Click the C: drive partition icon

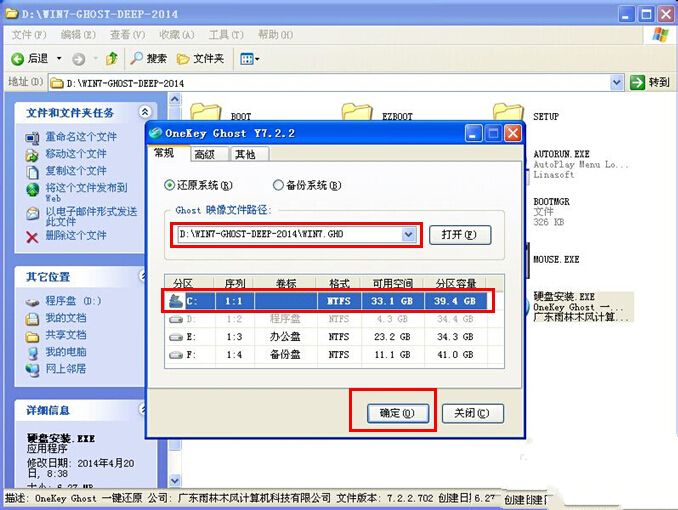[x=176, y=299]
